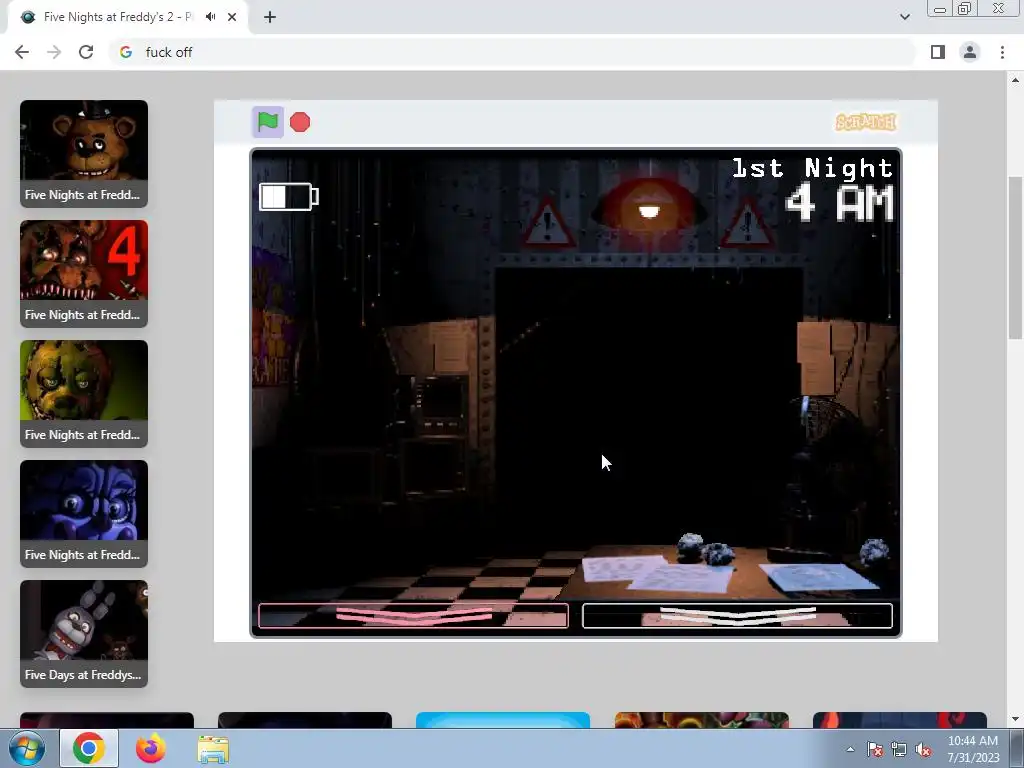Click the green flag to start game
This screenshot has width=1024, height=768.
268,122
